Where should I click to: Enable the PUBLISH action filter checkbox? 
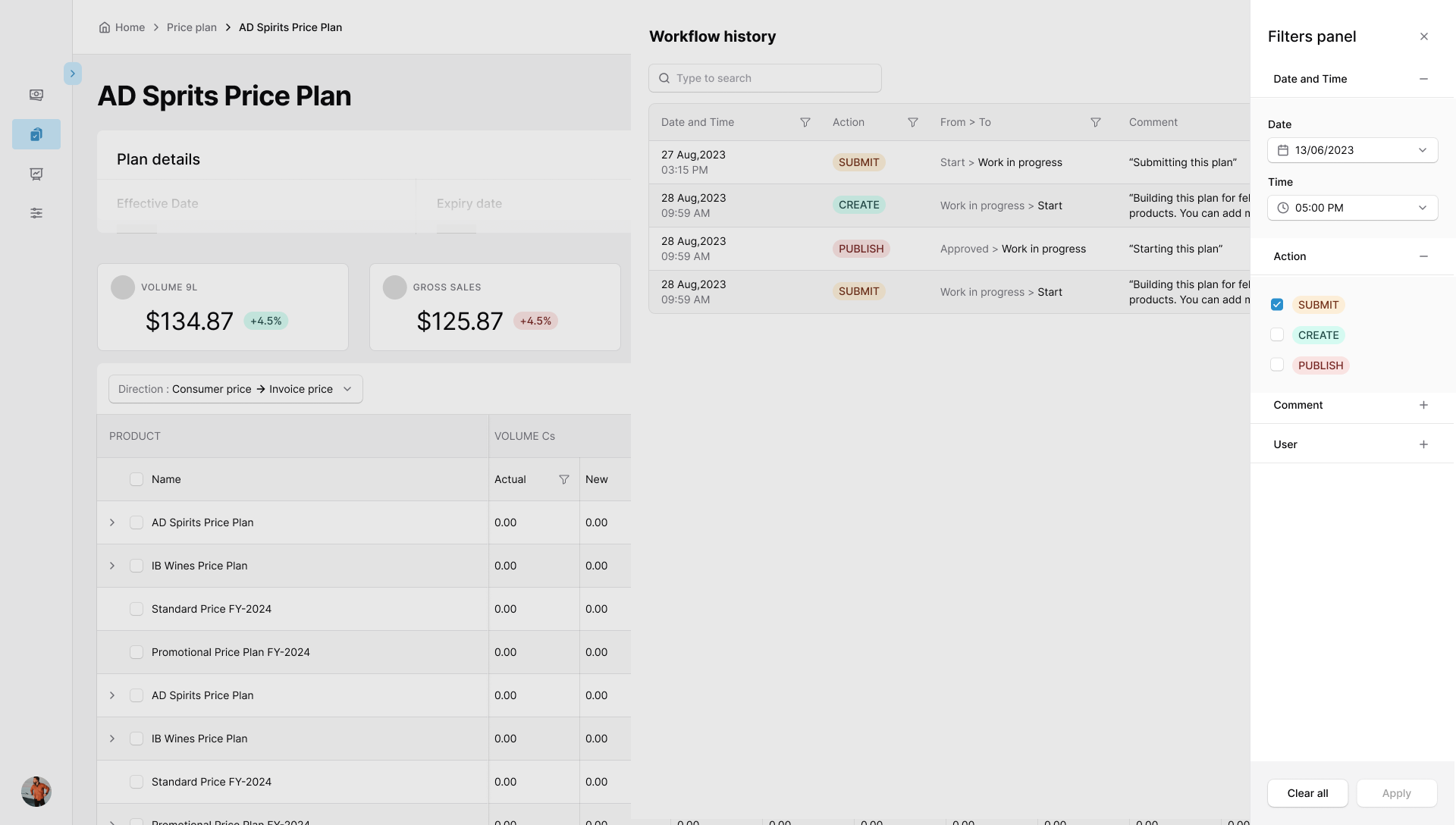tap(1277, 365)
